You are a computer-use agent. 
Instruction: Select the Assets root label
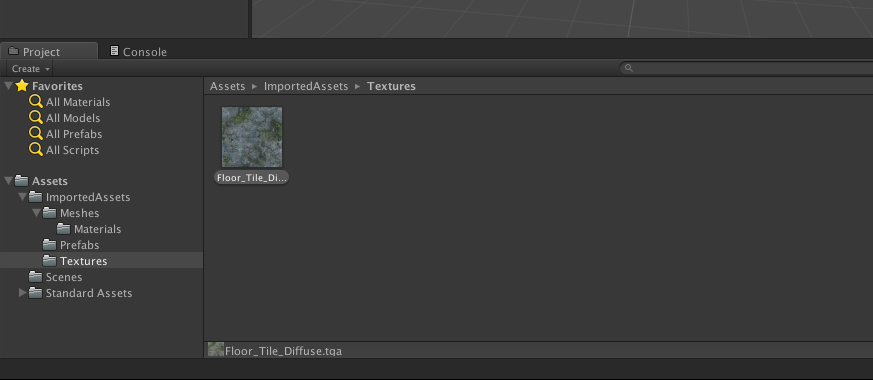50,181
